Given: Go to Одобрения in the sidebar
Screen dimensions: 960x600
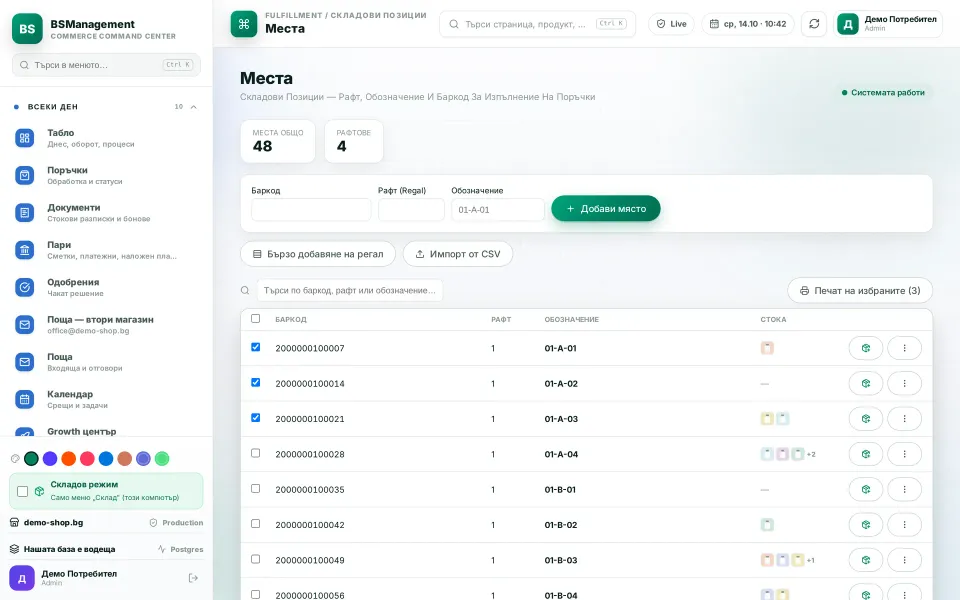Looking at the screenshot, I should coord(106,288).
